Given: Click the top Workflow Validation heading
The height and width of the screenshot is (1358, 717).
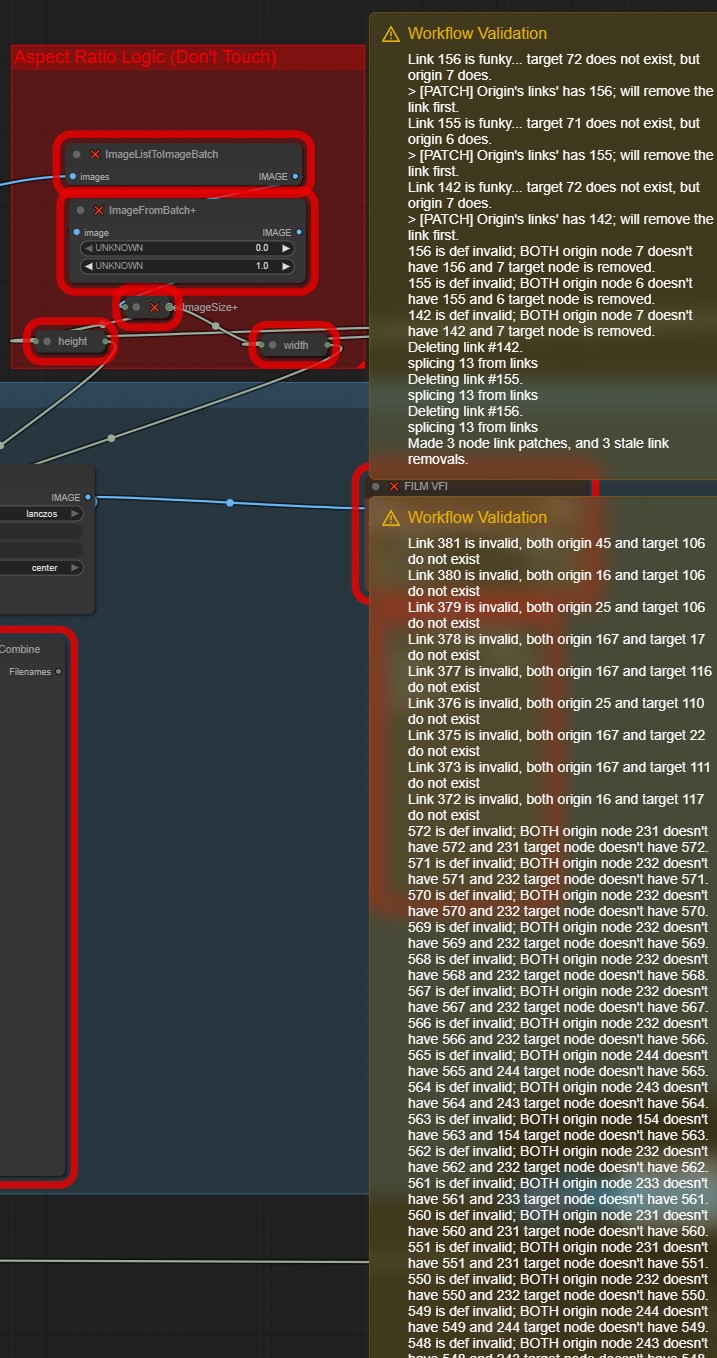Looking at the screenshot, I should [477, 34].
